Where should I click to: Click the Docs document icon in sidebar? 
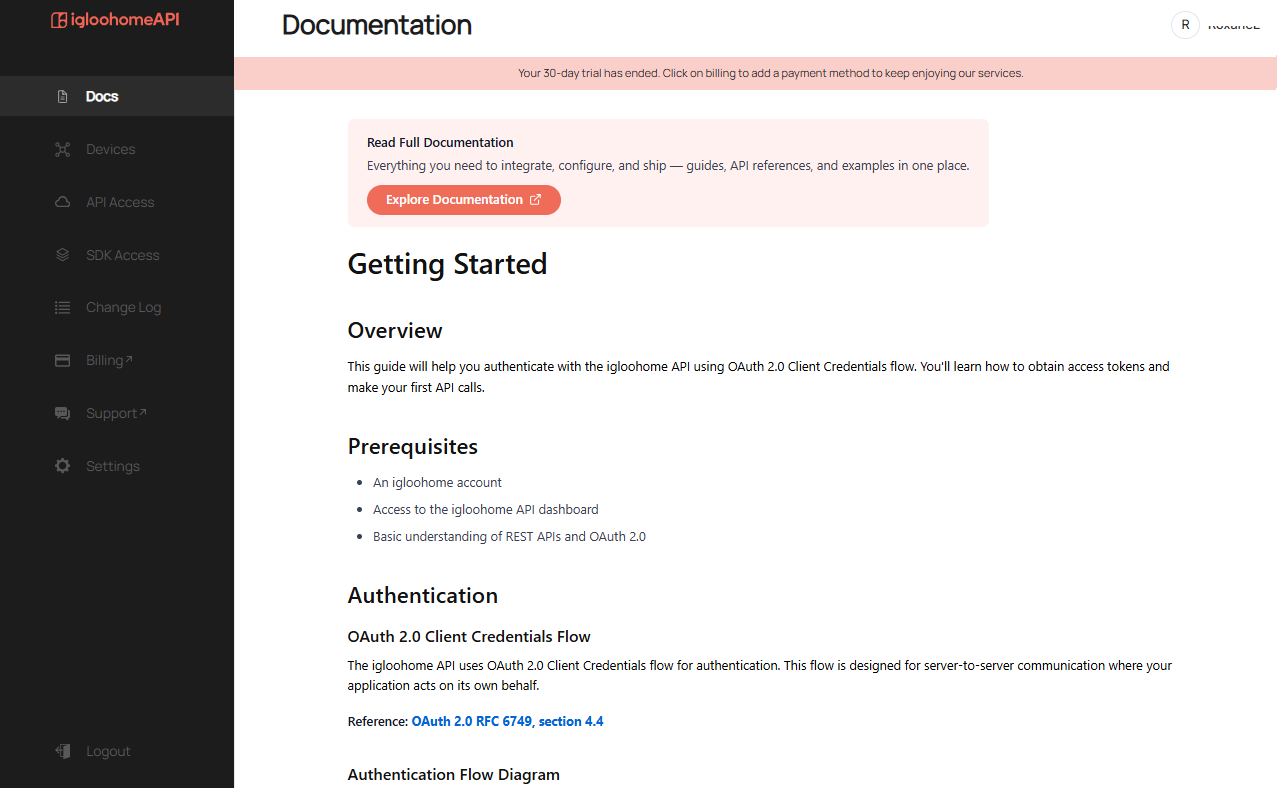click(x=63, y=97)
